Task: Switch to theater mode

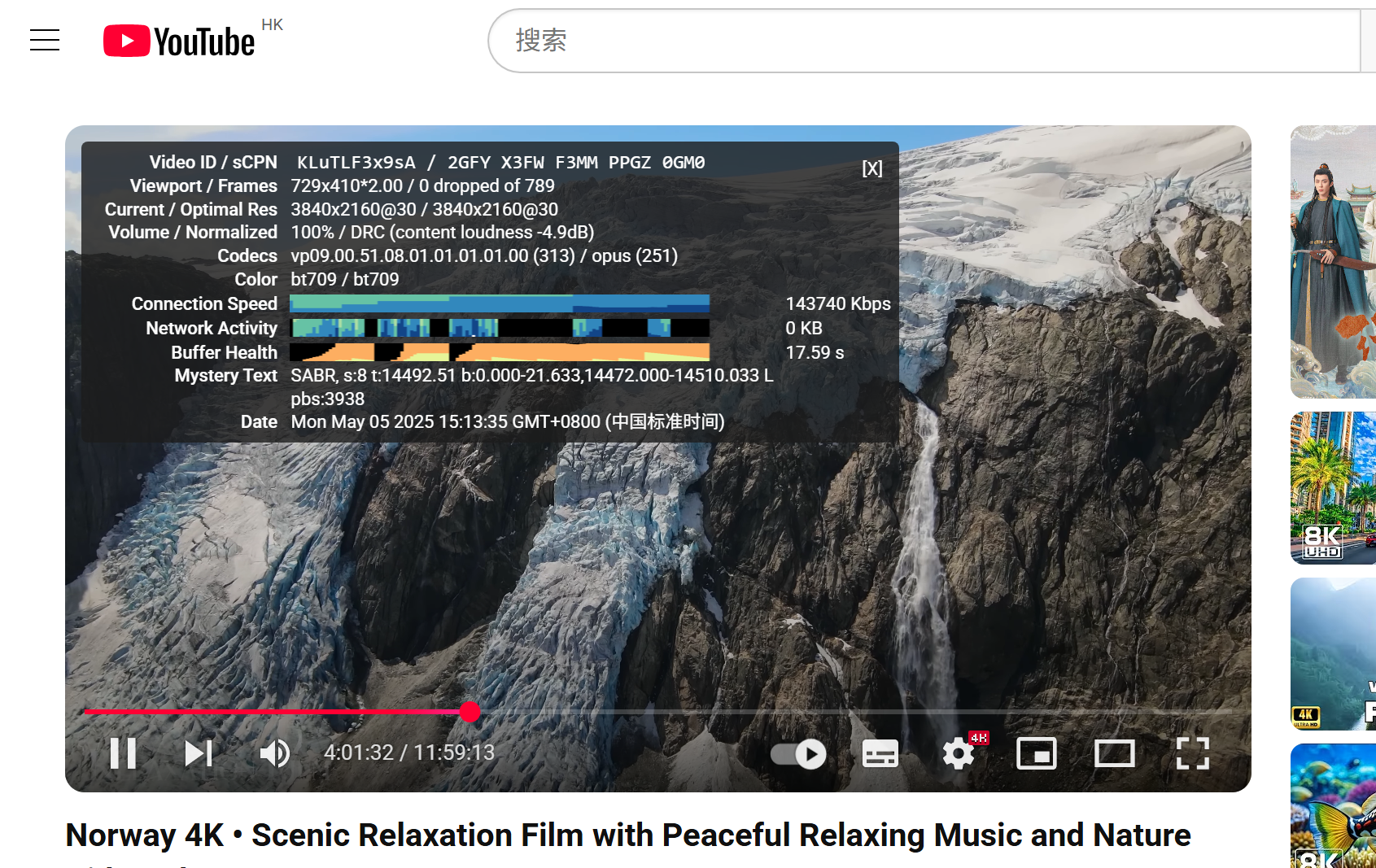Action: tap(1115, 753)
